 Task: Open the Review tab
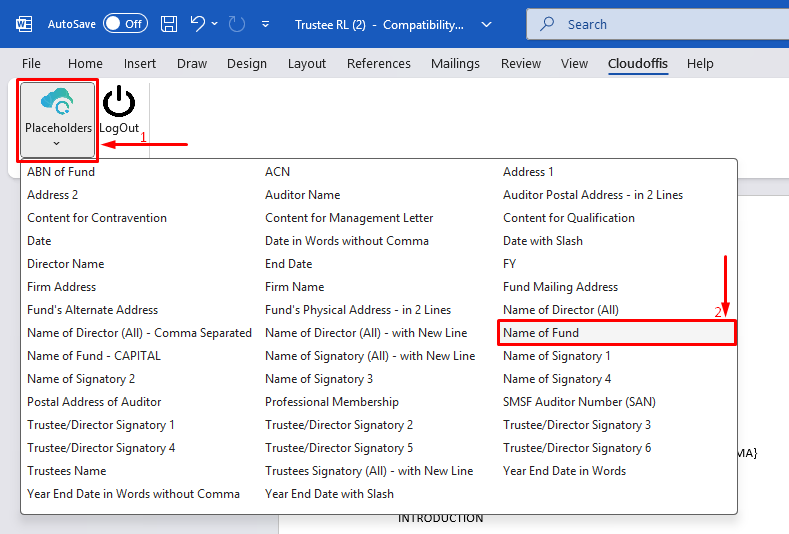click(x=520, y=63)
